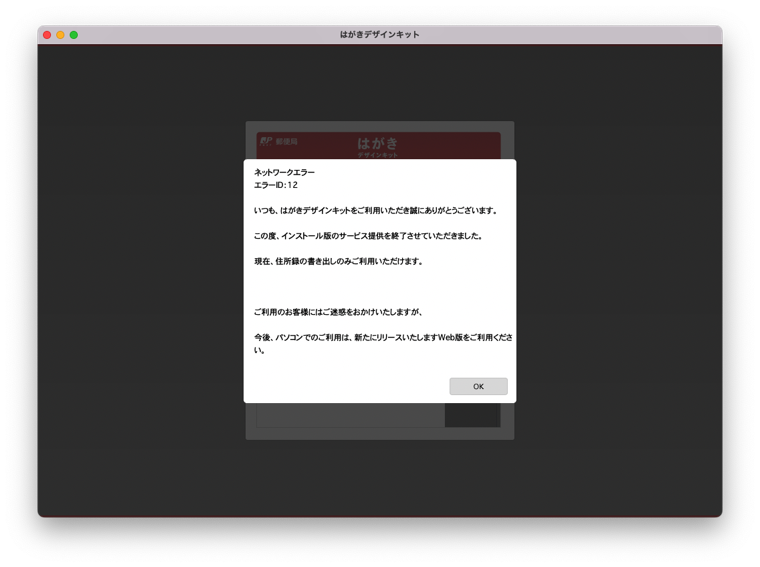Click the ネットワークエラー heading text

click(x=285, y=172)
